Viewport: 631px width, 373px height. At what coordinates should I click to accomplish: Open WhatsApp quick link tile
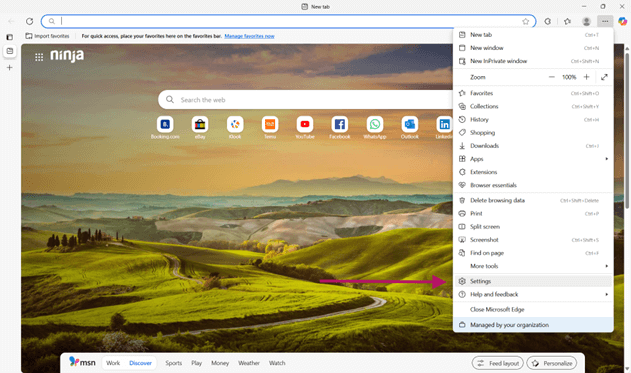(x=375, y=128)
